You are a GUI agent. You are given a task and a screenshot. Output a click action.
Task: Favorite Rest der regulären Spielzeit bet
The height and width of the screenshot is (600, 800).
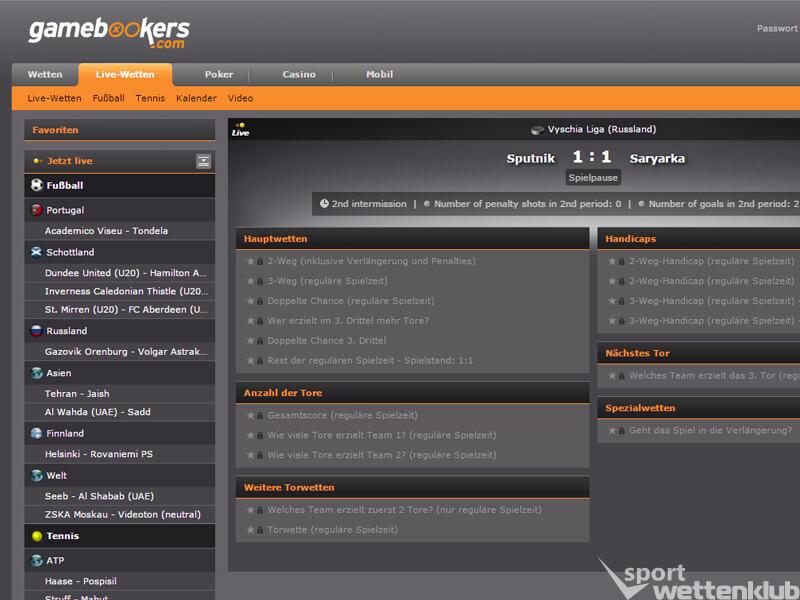click(x=251, y=361)
